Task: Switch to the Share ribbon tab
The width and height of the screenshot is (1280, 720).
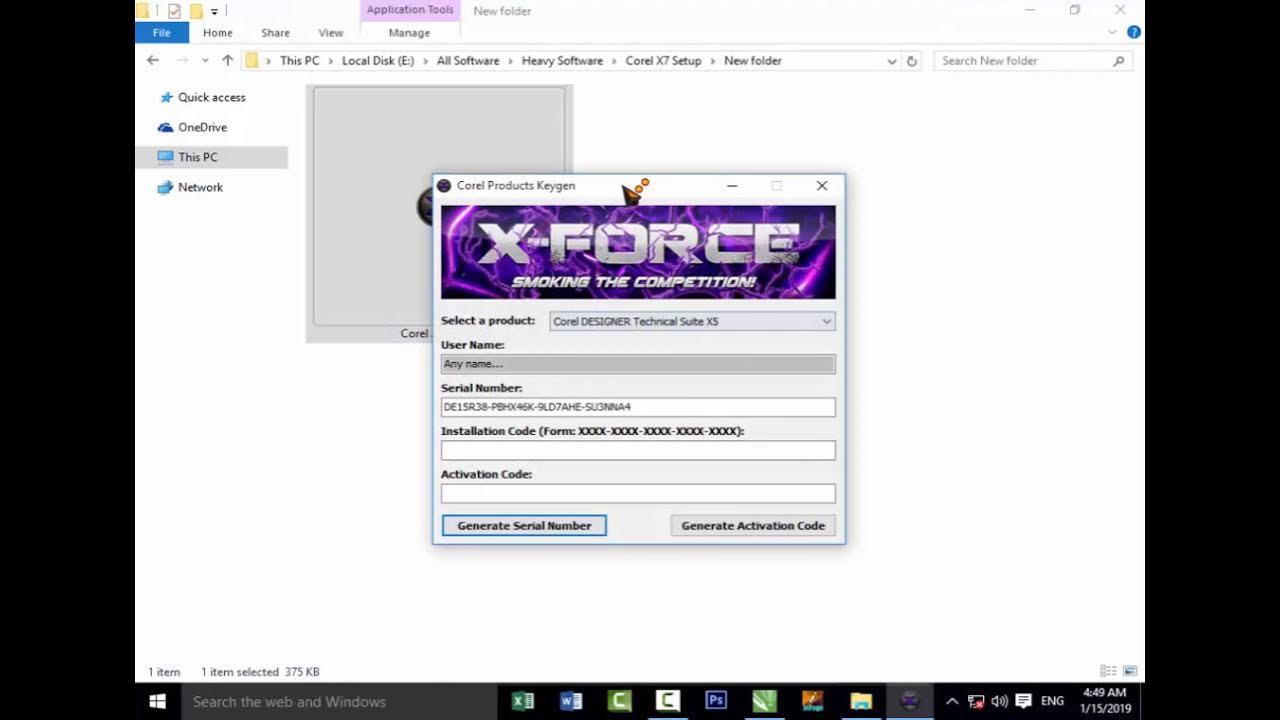Action: click(275, 33)
